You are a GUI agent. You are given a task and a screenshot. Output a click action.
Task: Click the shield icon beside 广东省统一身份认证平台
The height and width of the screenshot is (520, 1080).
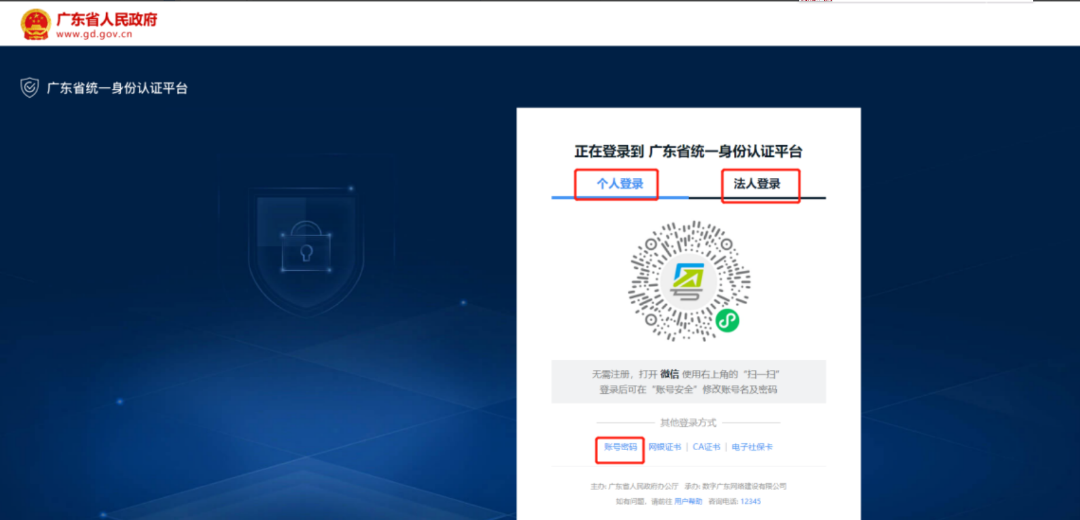tap(30, 87)
